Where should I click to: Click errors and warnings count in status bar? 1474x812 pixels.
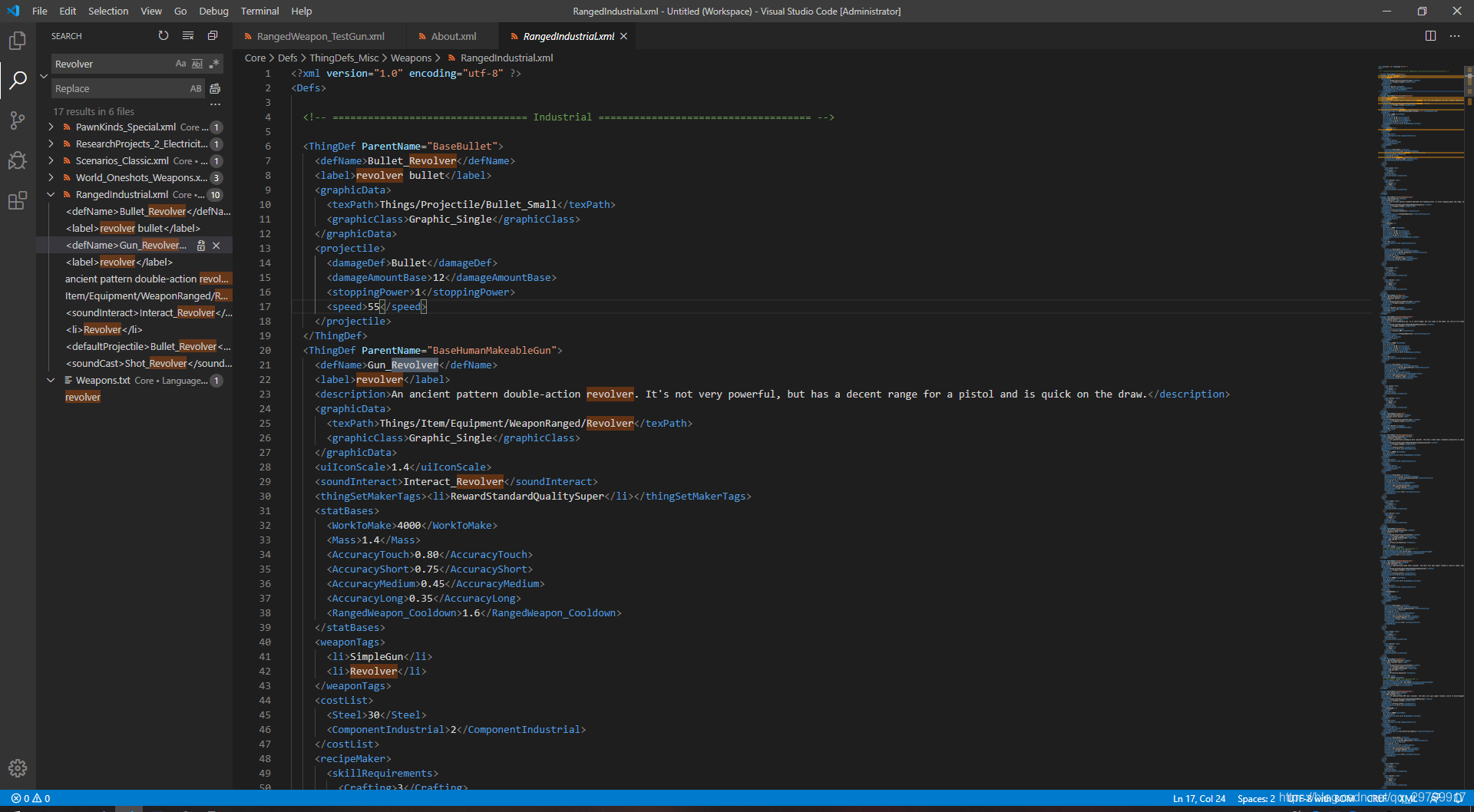[x=31, y=798]
